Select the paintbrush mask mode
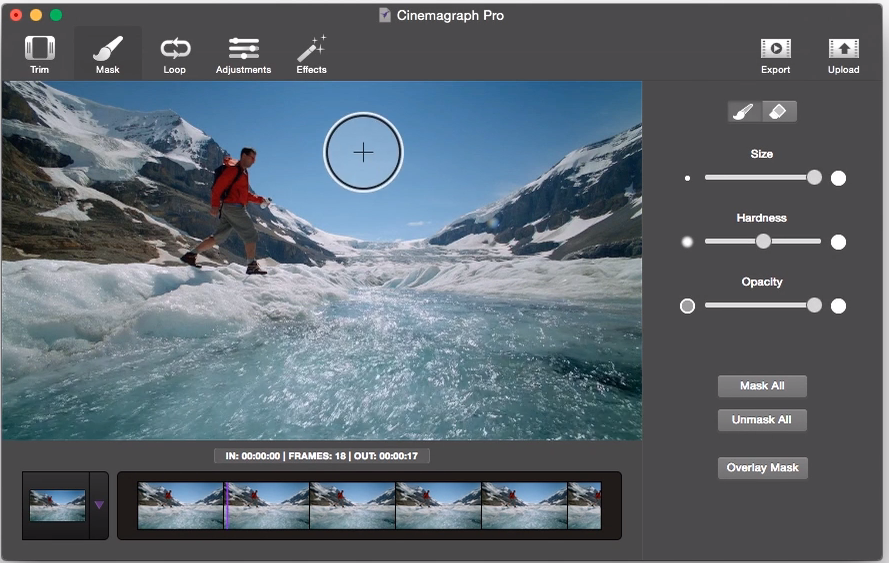 (x=744, y=112)
